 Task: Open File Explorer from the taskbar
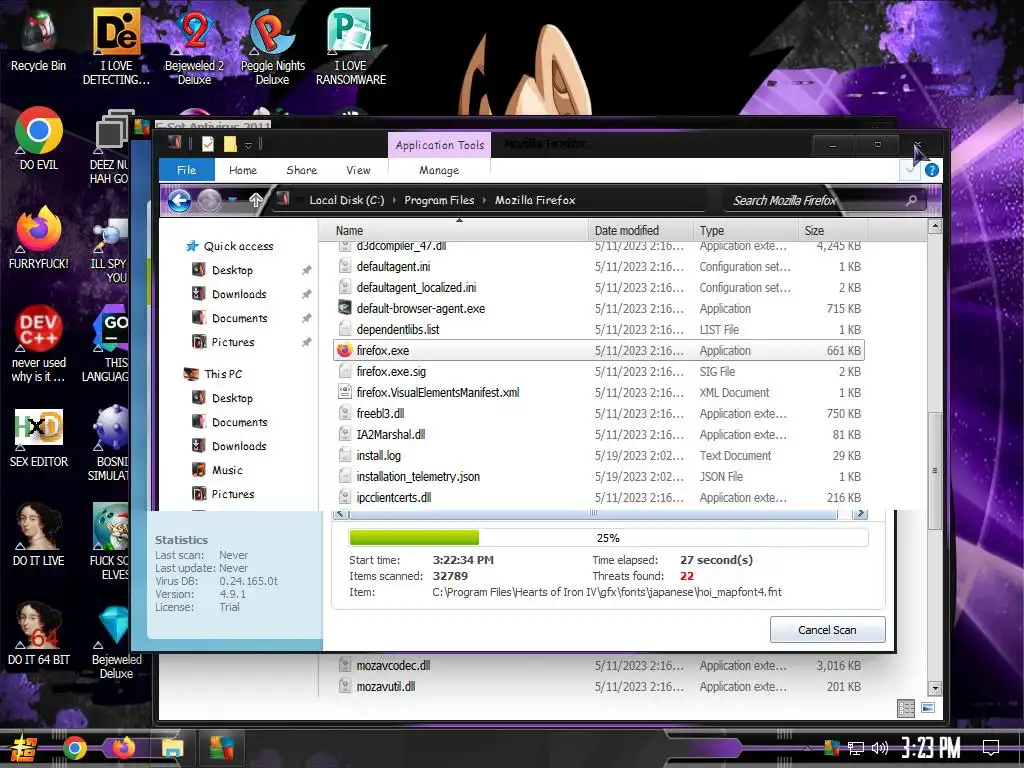tap(172, 748)
